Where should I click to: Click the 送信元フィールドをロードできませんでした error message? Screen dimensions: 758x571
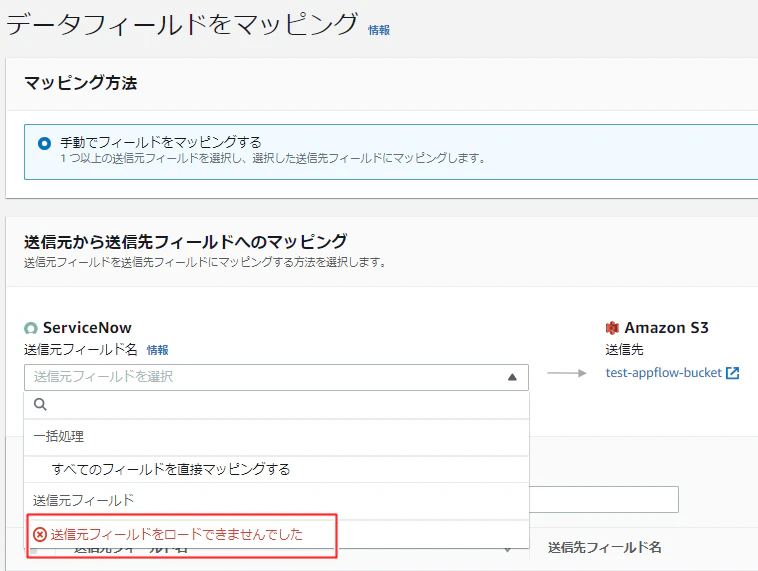[x=176, y=534]
